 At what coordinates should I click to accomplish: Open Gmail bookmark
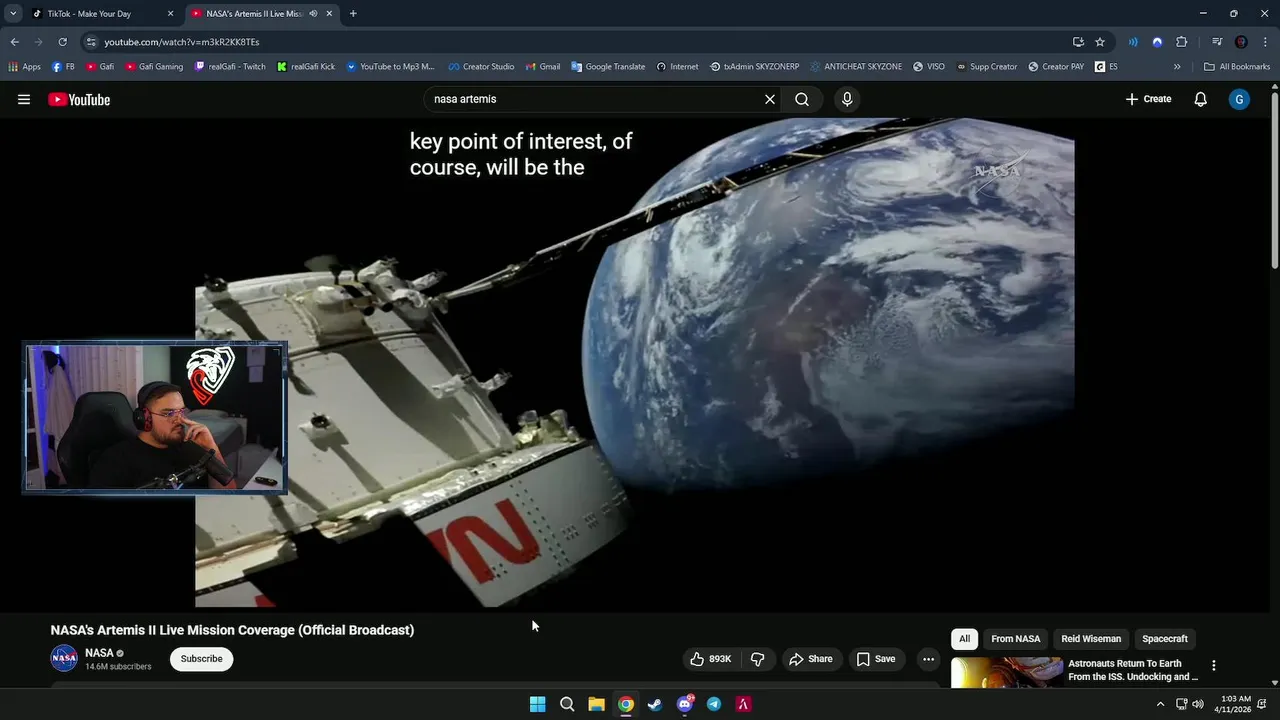[543, 67]
